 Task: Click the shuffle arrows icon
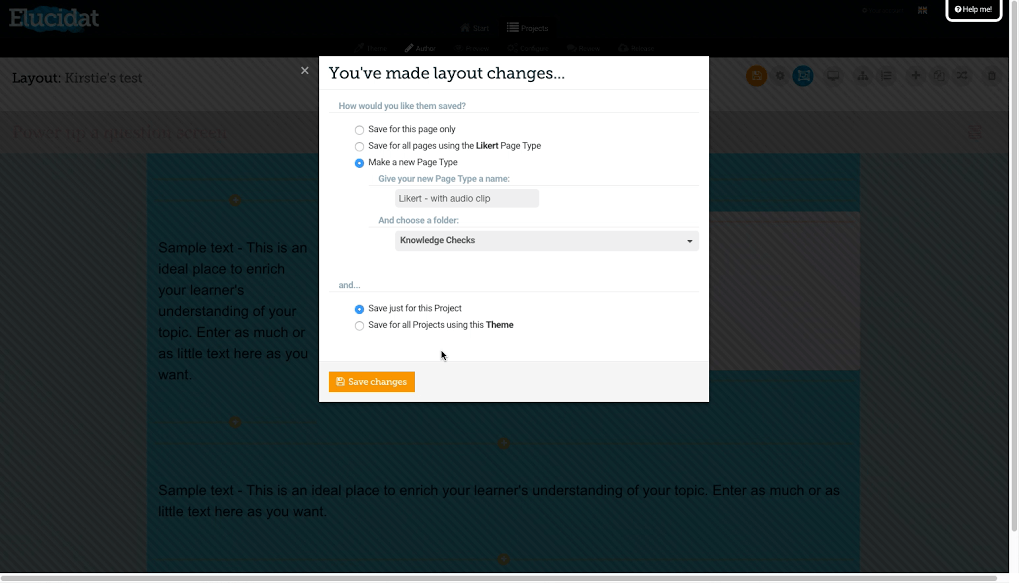(x=962, y=76)
